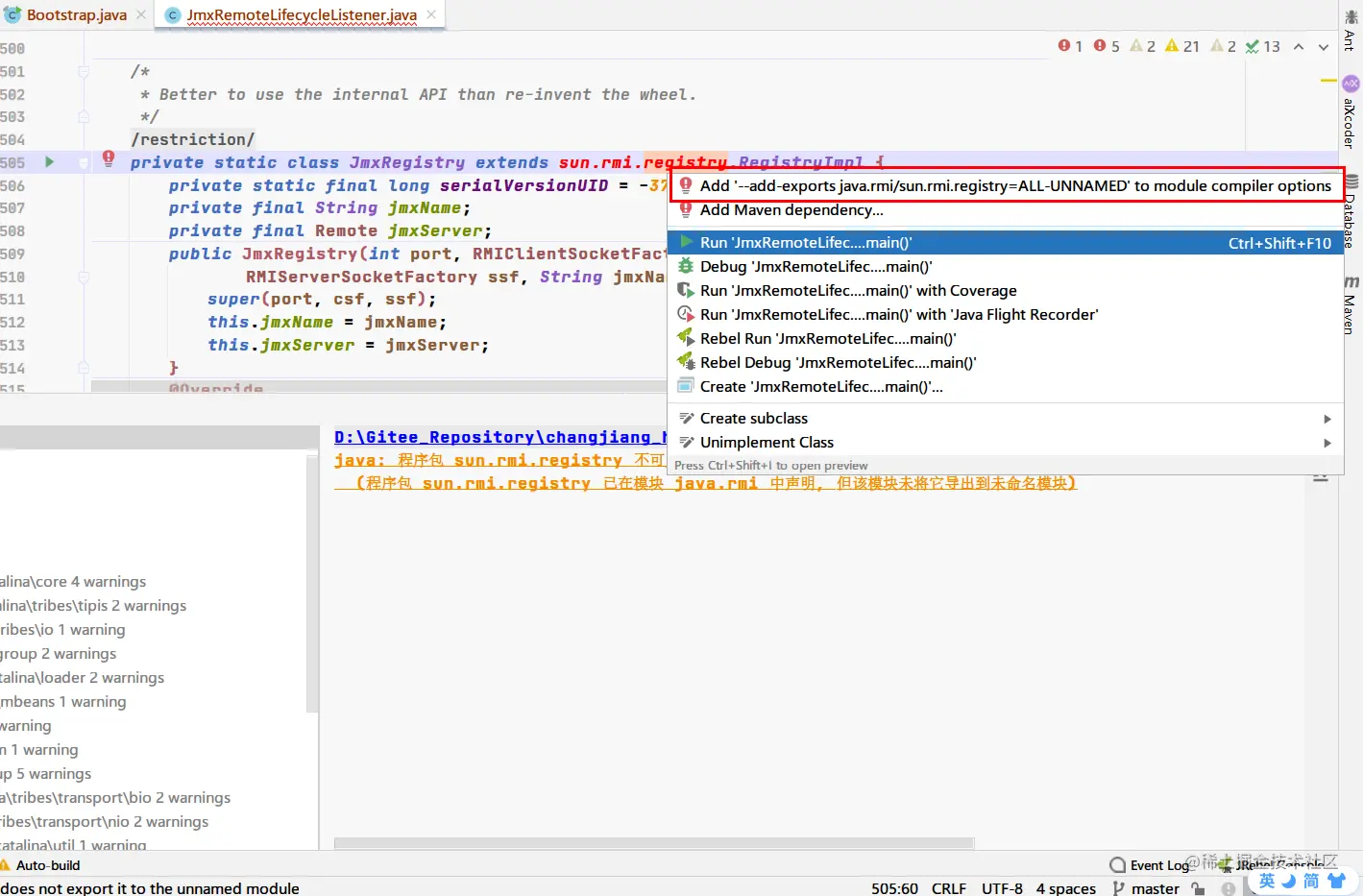Select Run with Coverage option
The image size is (1363, 896).
[1005, 291]
